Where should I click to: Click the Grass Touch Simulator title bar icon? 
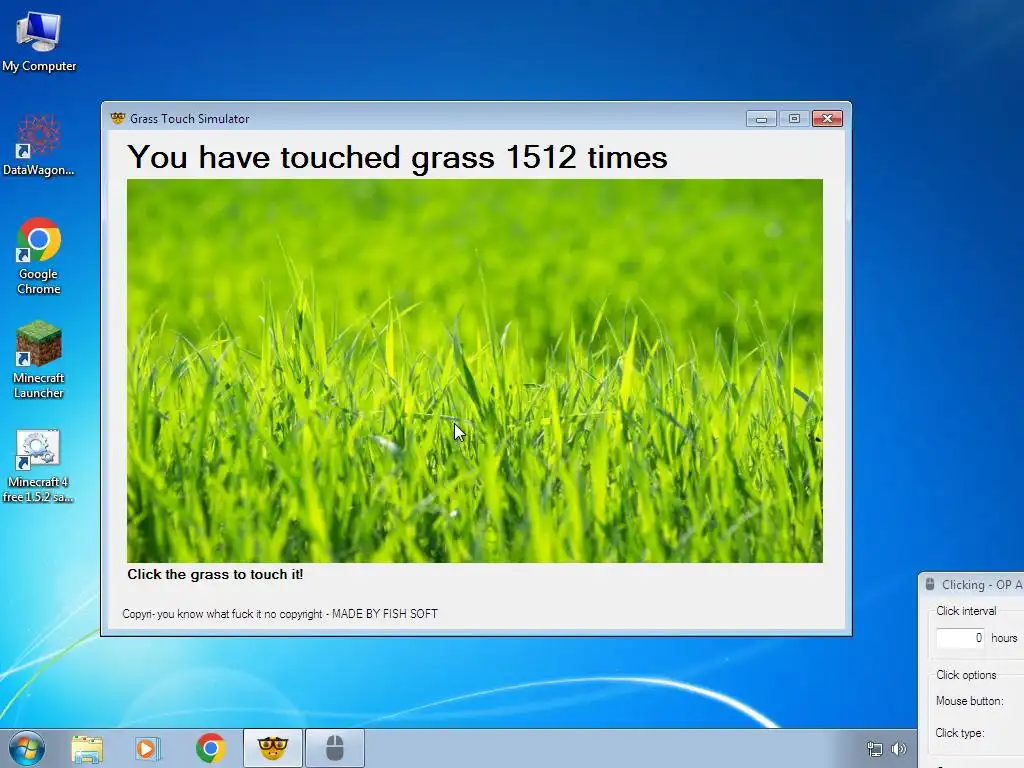pyautogui.click(x=118, y=118)
